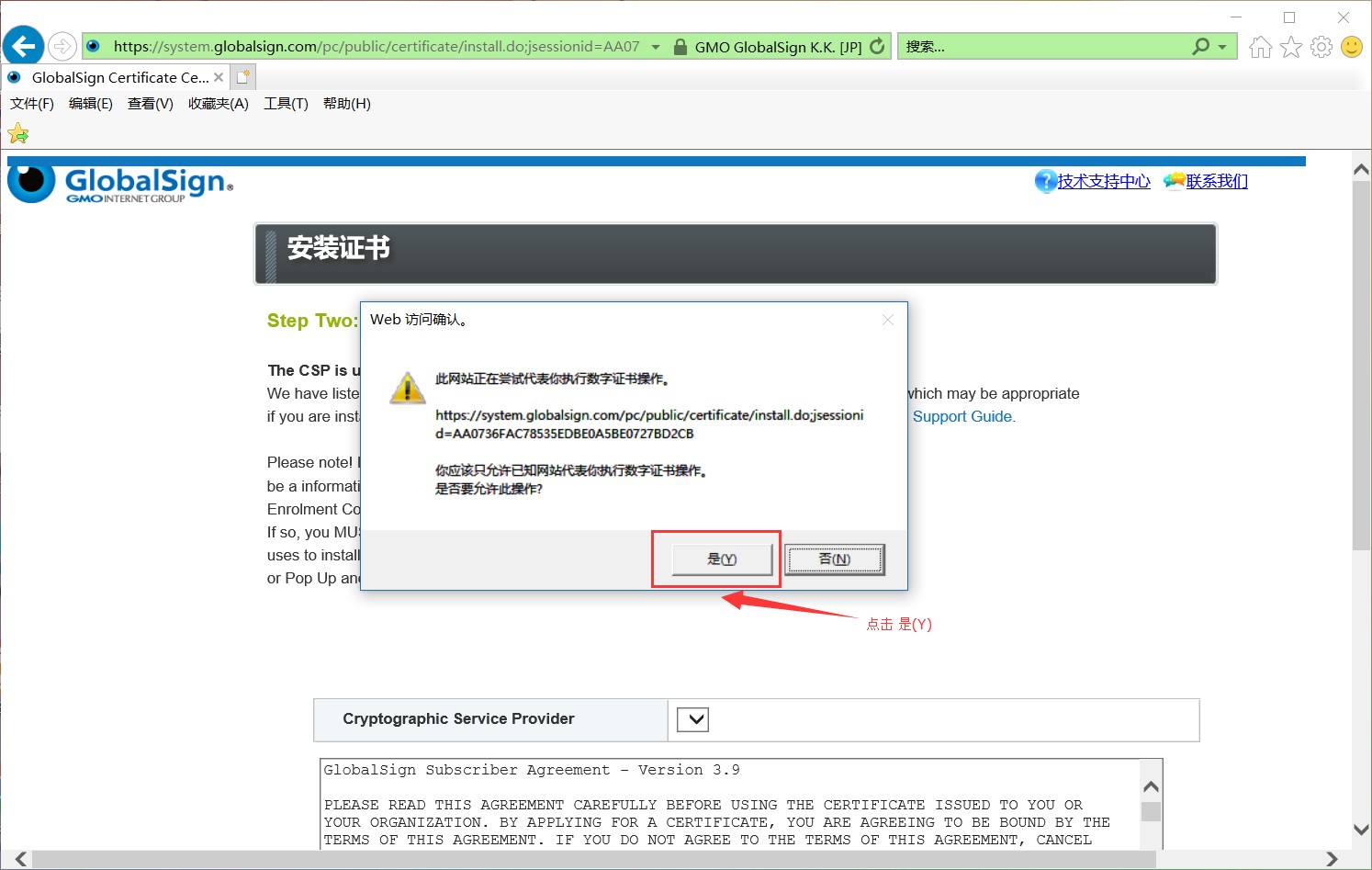Click the site favicon in address bar
This screenshot has height=870, width=1372.
pos(94,46)
